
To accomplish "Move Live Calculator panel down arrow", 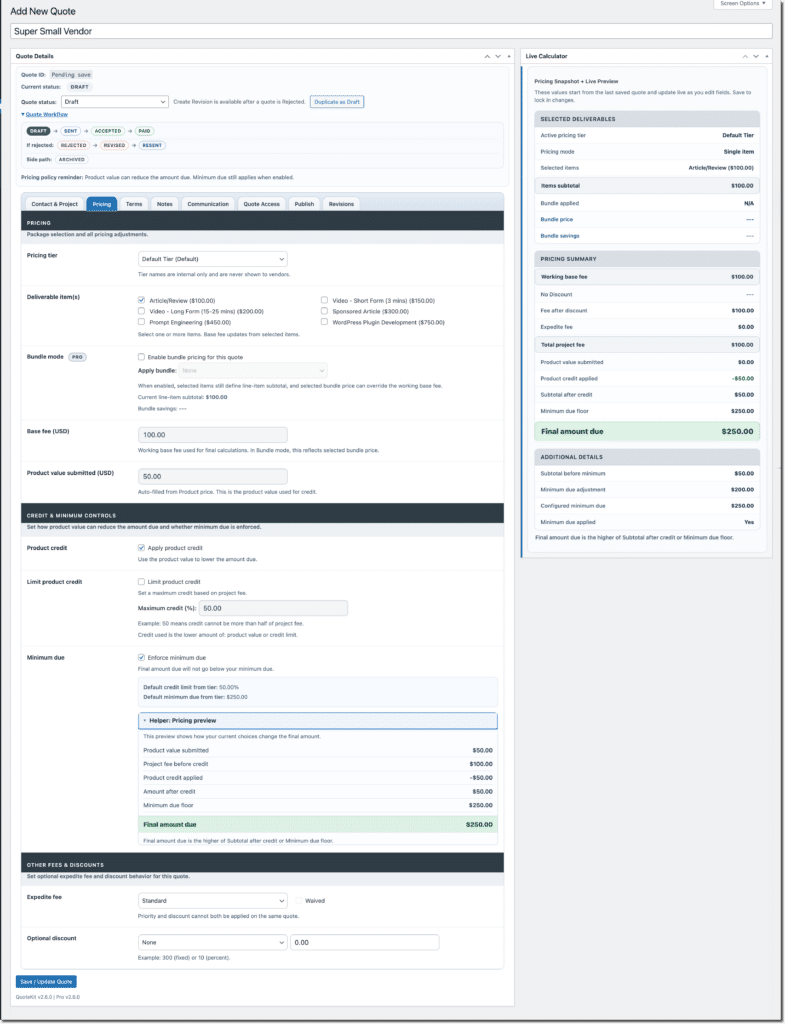I will click(756, 56).
